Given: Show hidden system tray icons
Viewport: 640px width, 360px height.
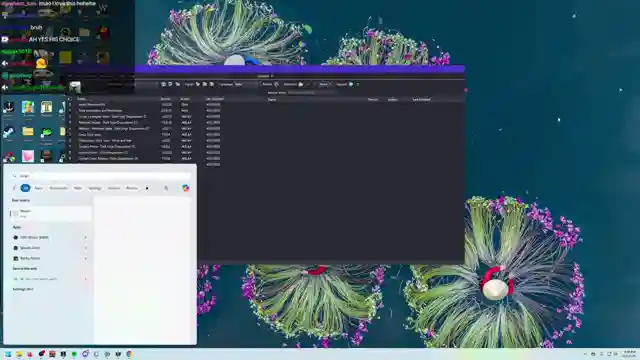Looking at the screenshot, I should [585, 354].
